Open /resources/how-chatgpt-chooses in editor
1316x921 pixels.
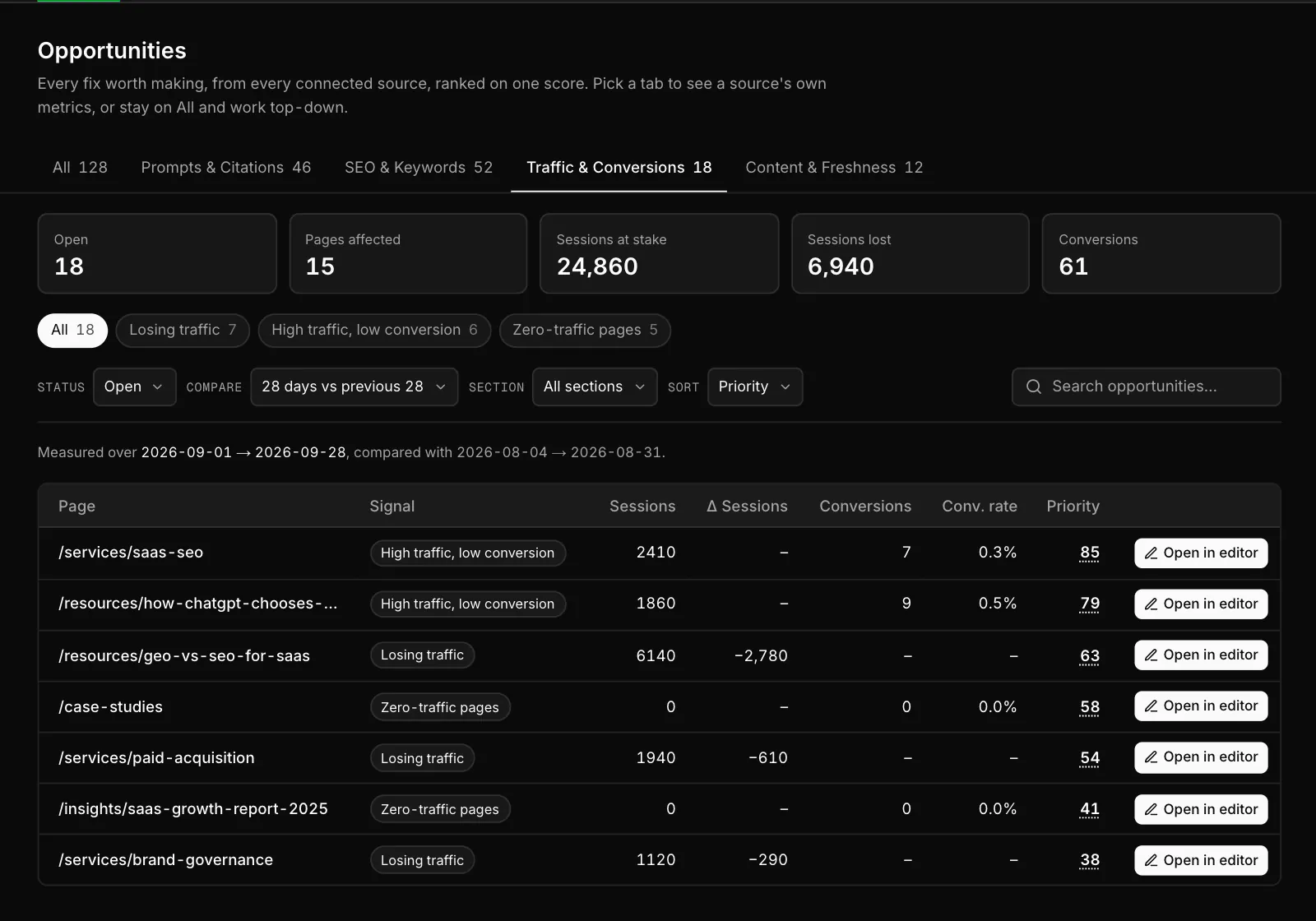tap(1201, 604)
